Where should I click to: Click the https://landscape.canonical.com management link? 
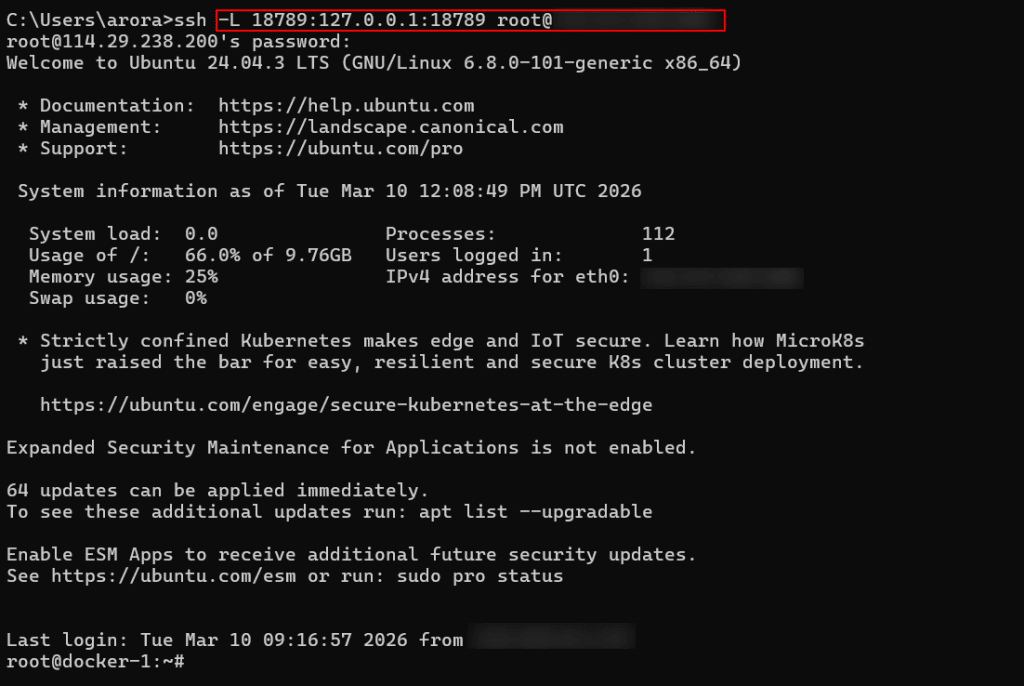390,127
